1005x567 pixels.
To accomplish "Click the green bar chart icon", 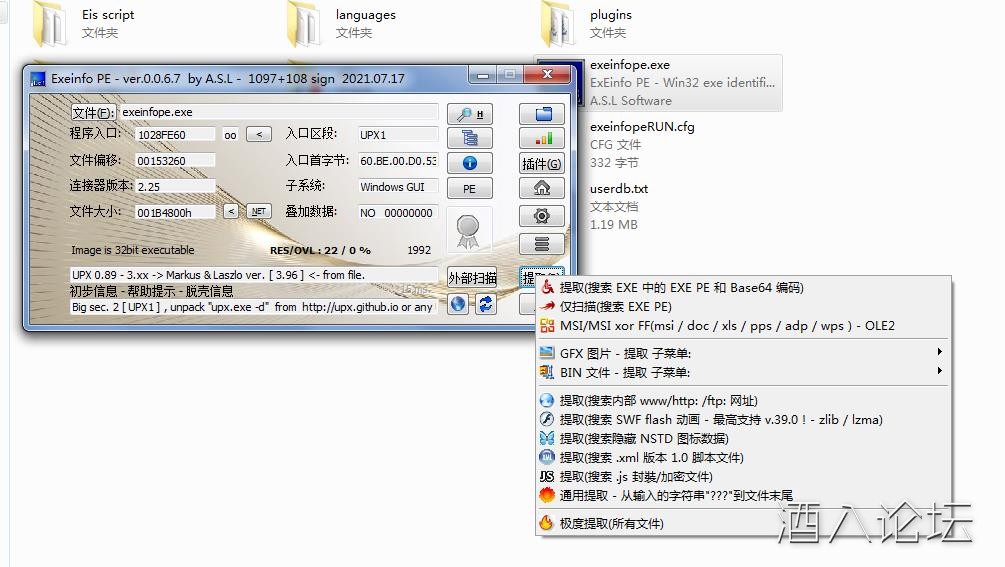I will 541,138.
